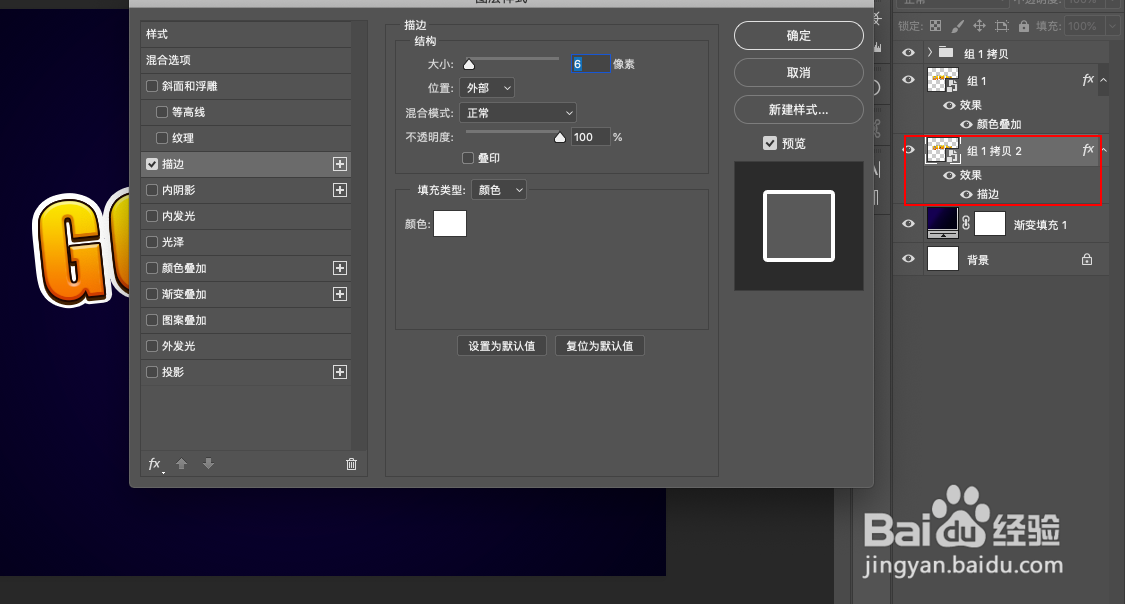This screenshot has width=1125, height=604.
Task: Add another 颜色叠加 effect with plus icon
Action: click(340, 268)
